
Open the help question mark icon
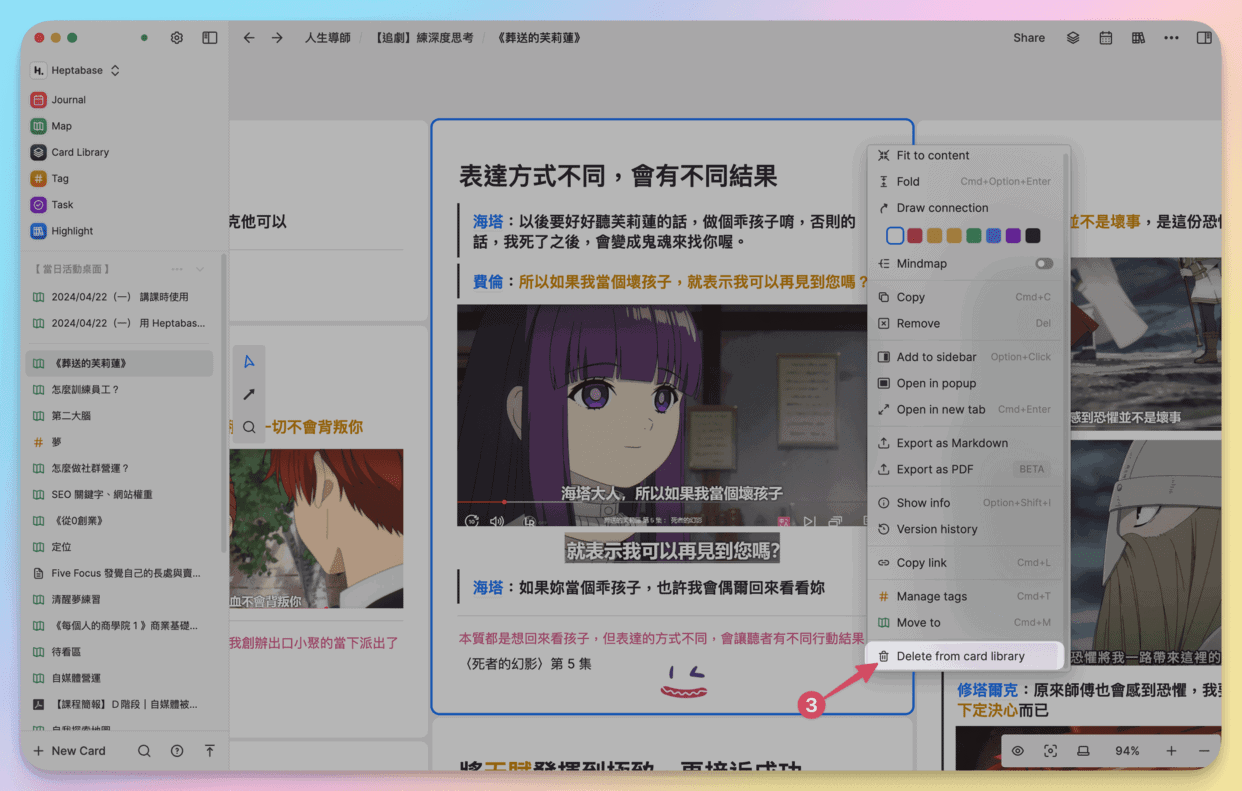tap(177, 751)
